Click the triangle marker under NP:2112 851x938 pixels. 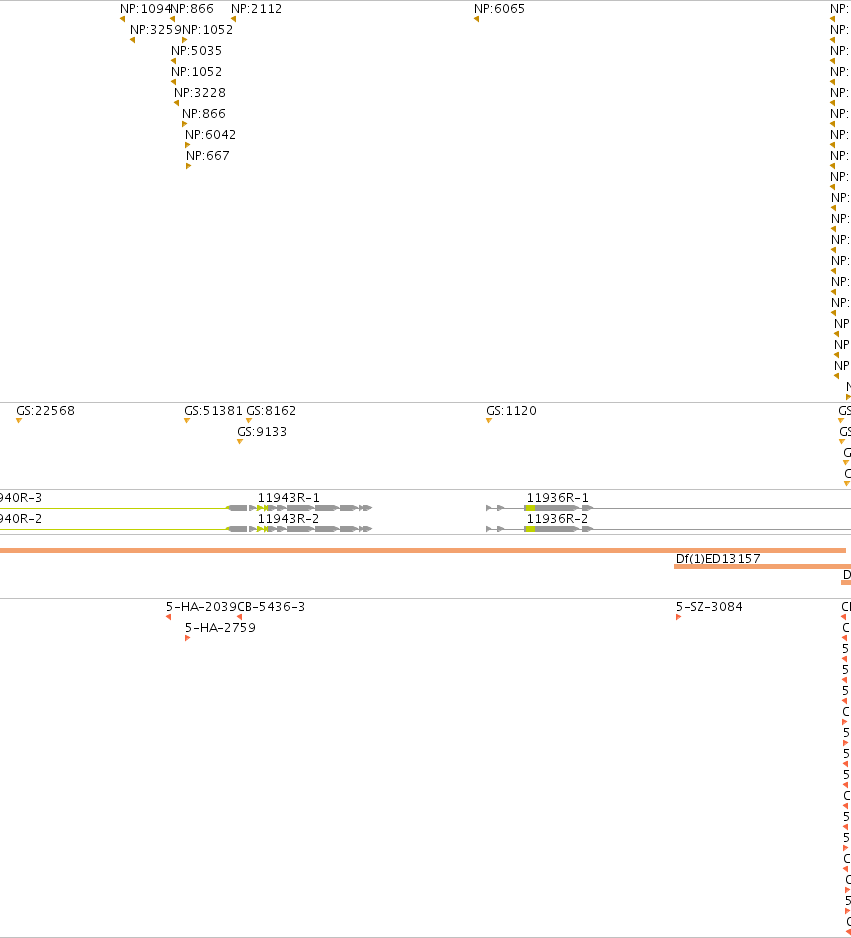click(x=234, y=19)
